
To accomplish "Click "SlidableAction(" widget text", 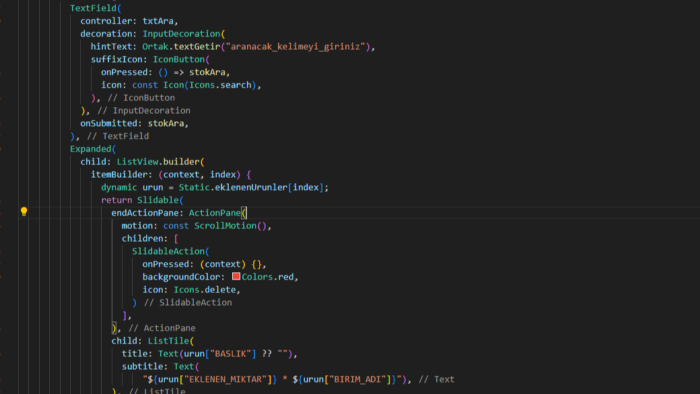I will coord(171,251).
